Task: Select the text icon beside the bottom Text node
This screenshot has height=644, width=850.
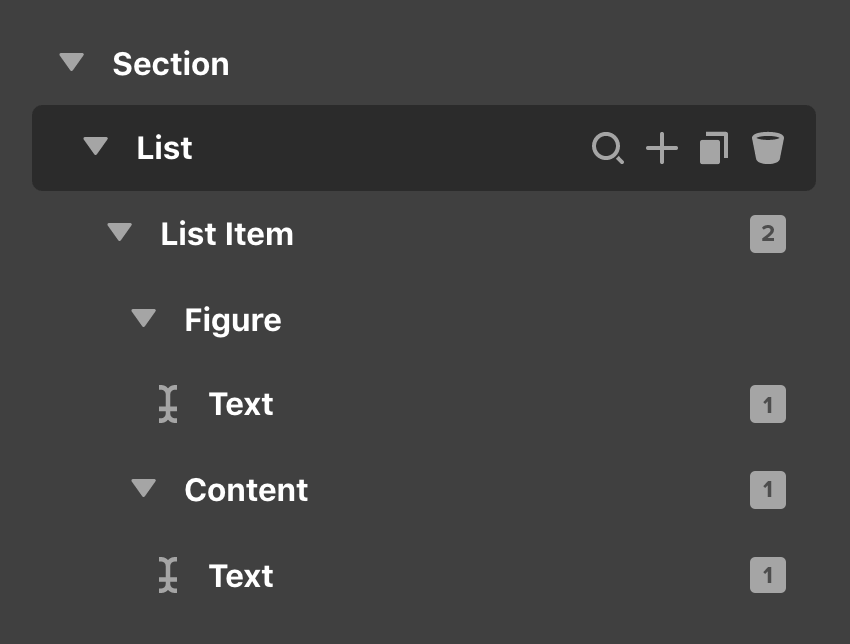Action: click(x=169, y=576)
